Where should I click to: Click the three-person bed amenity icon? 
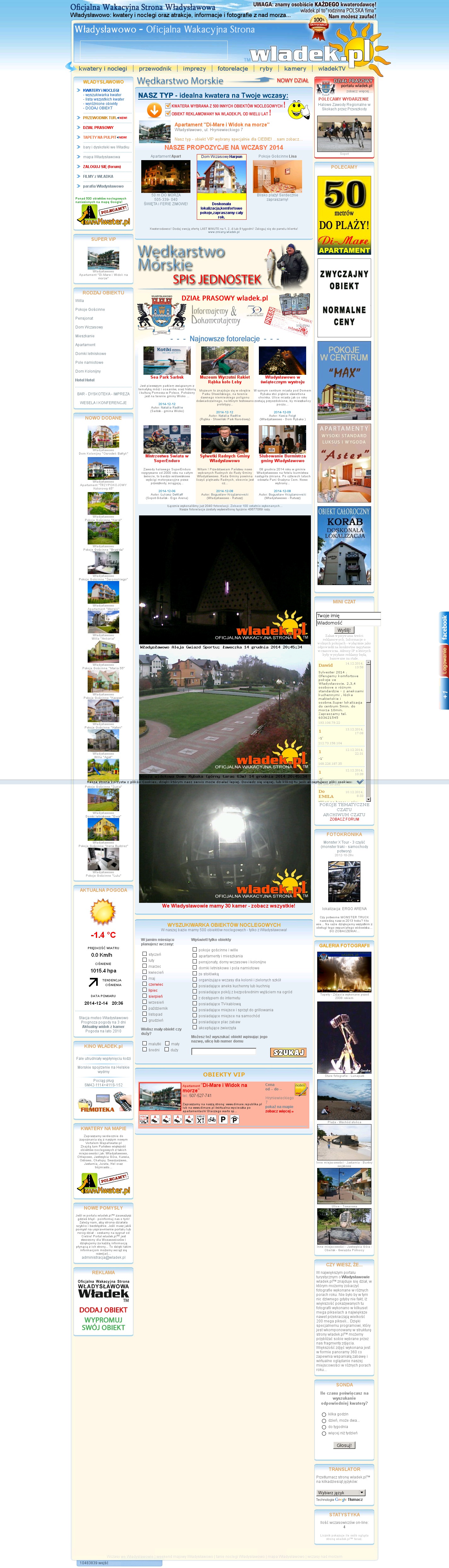(178, 1119)
